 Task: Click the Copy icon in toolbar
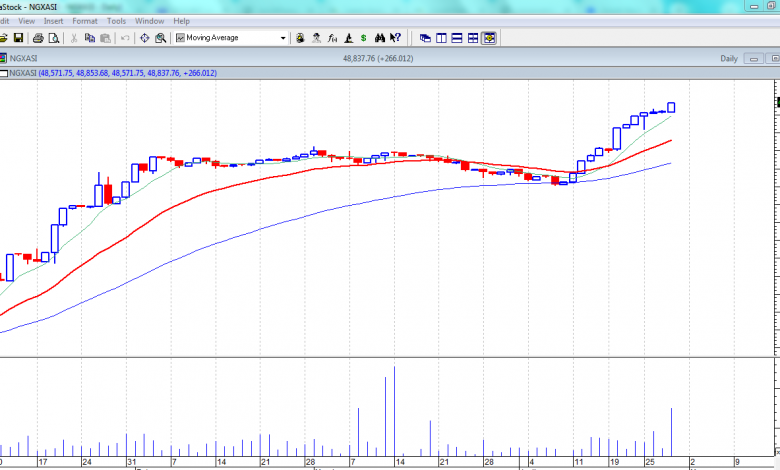point(90,38)
